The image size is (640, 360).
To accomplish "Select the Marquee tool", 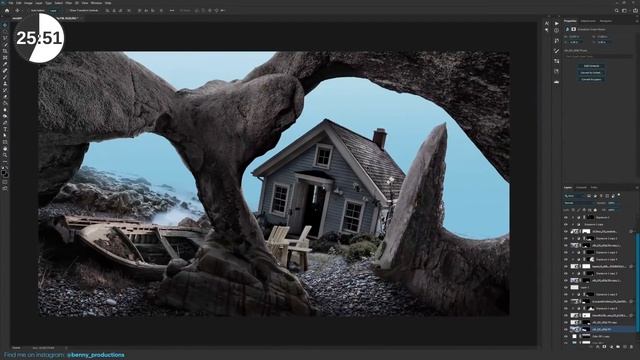I will pos(4,31).
